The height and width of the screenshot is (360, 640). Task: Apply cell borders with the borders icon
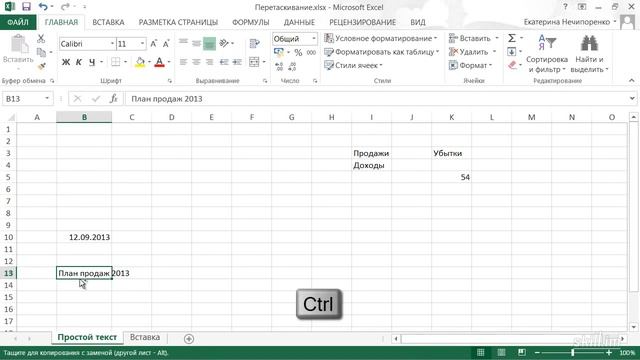tap(116, 62)
